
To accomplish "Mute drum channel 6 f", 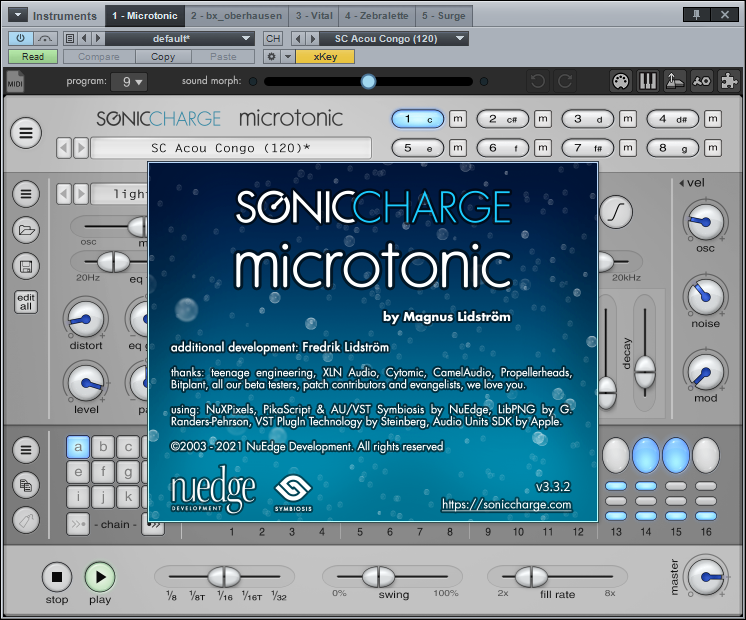I will (543, 148).
